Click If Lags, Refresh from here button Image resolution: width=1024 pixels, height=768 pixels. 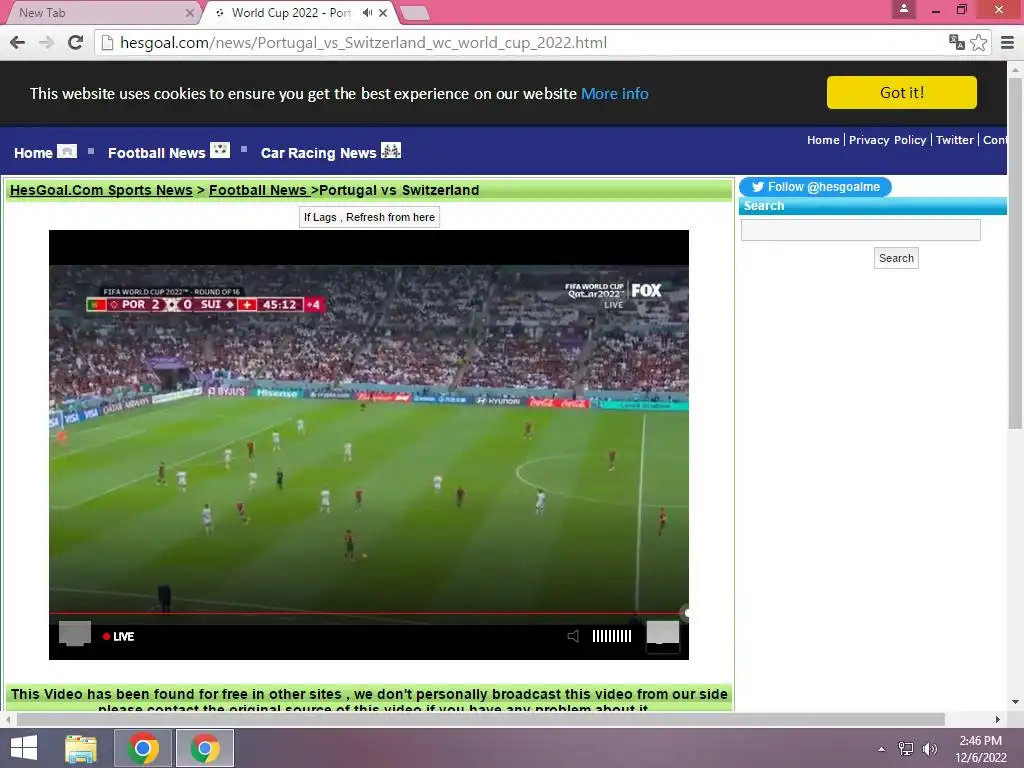369,217
